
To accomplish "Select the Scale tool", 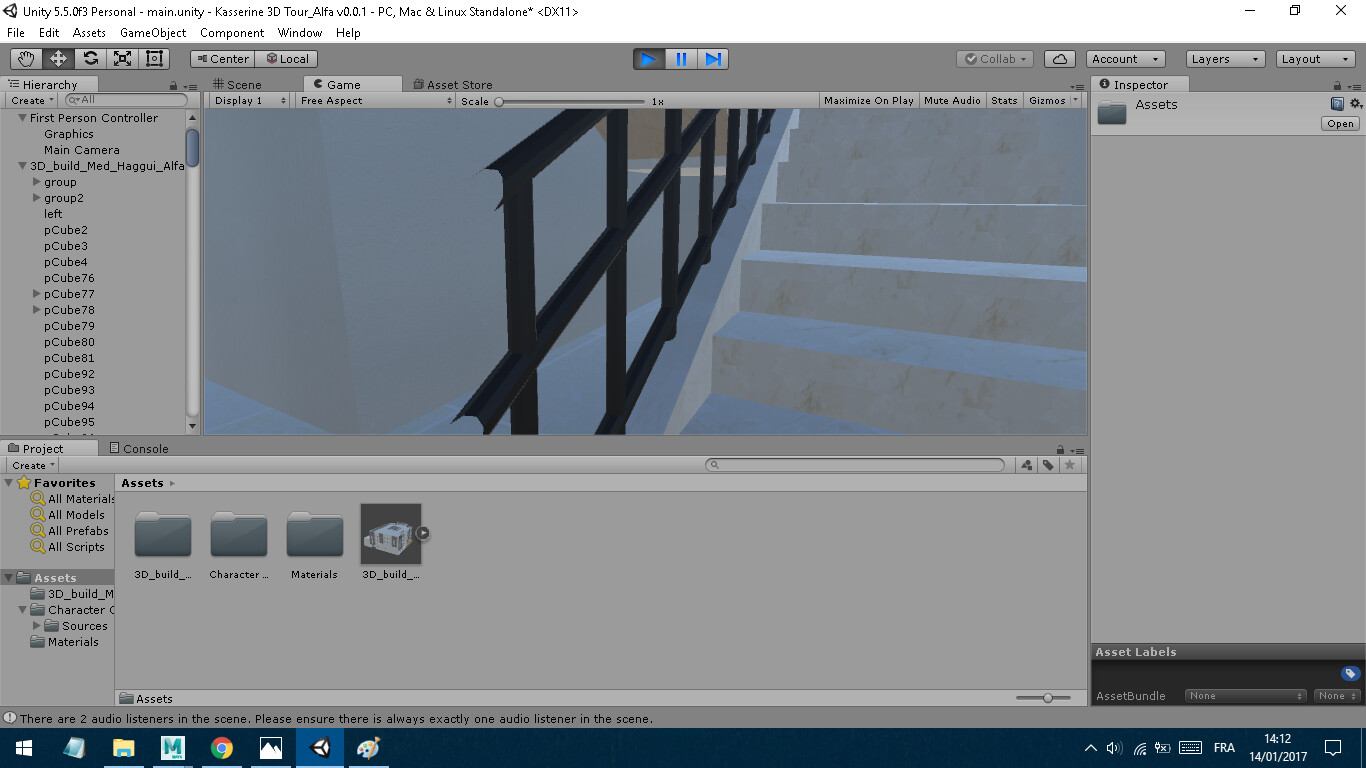I will coord(122,58).
